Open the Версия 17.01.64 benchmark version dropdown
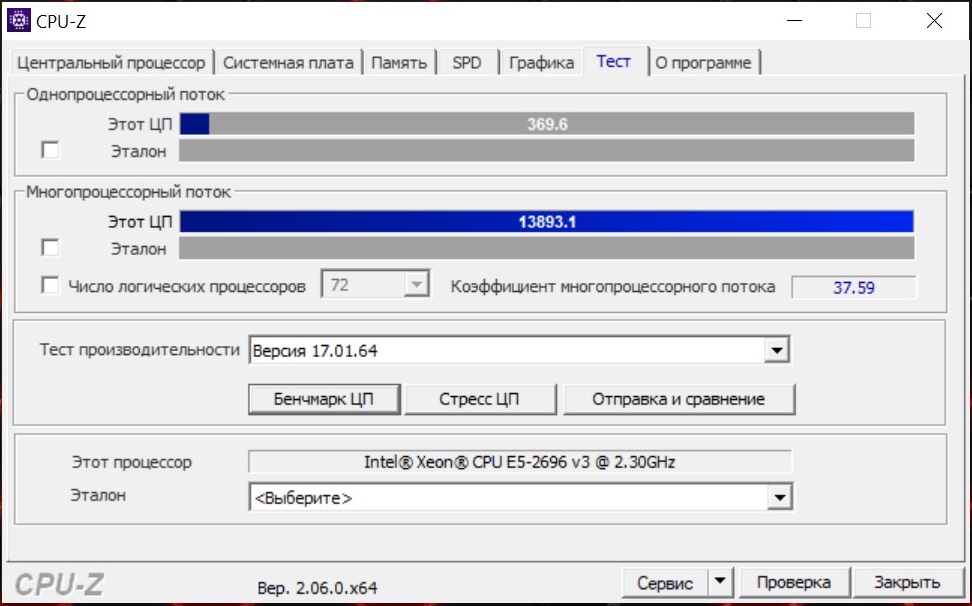The width and height of the screenshot is (972, 606). point(777,351)
